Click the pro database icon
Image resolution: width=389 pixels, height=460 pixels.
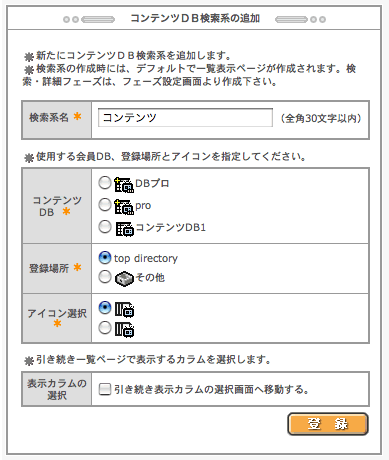(124, 207)
